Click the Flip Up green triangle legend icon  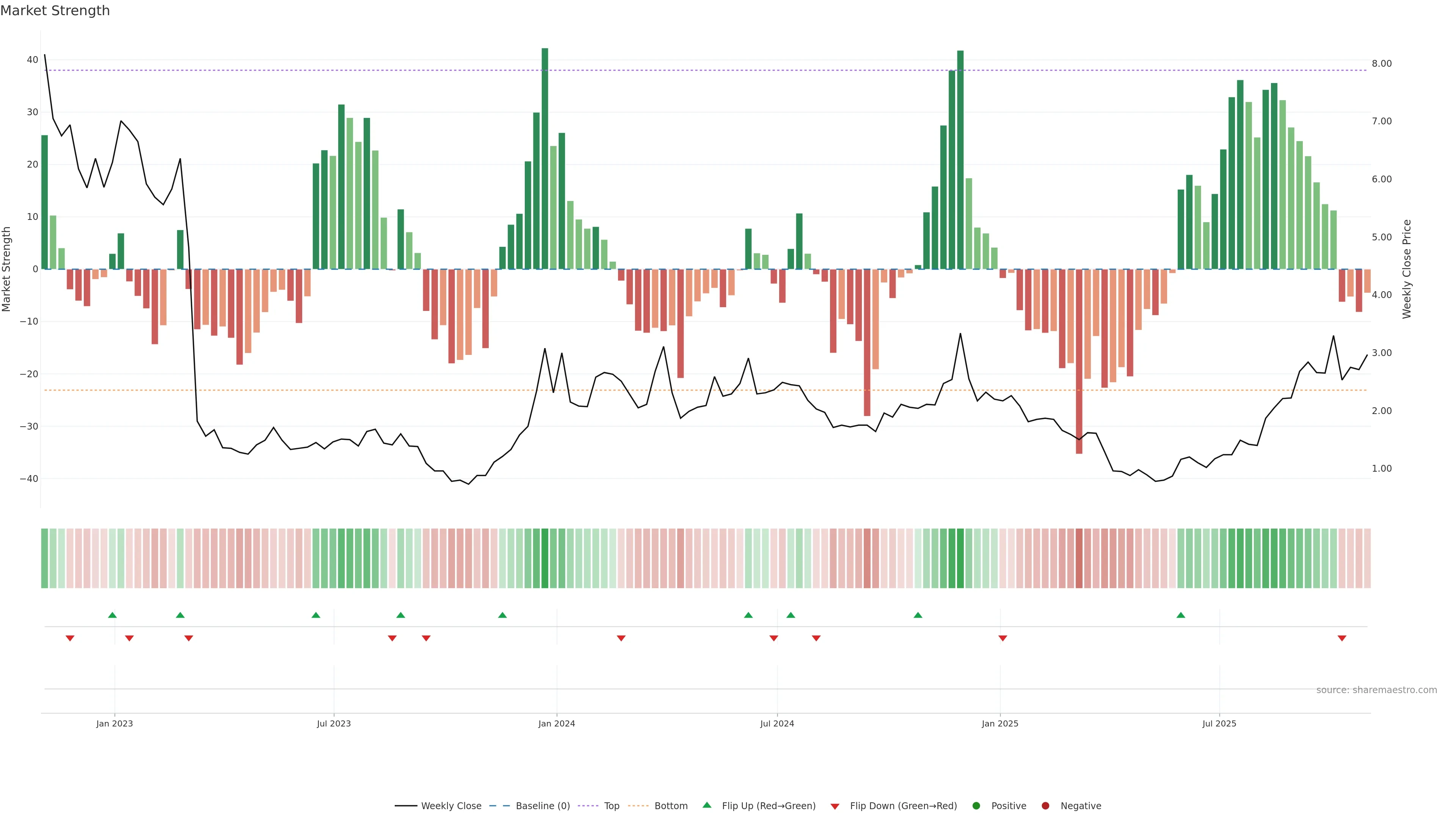click(x=706, y=805)
